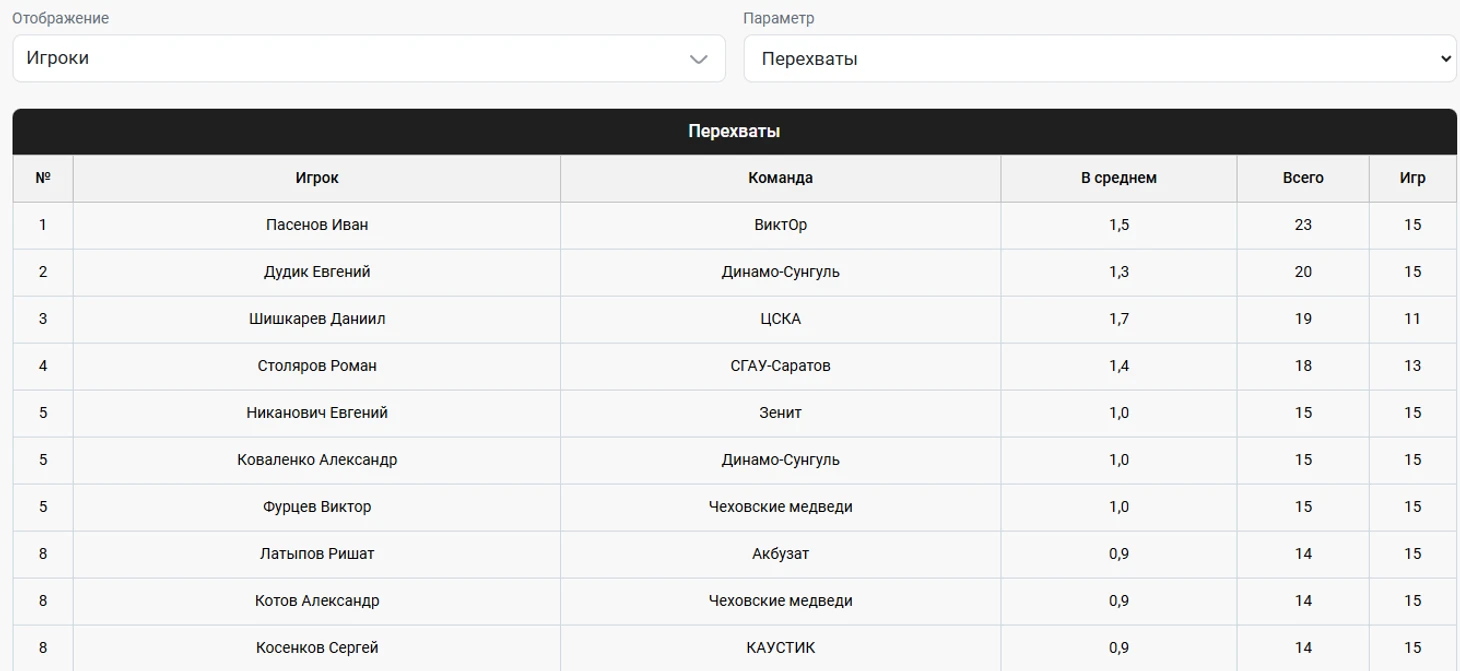Screen dimensions: 1460x671
Task: Click team КАУСТИК
Action: coord(781,648)
